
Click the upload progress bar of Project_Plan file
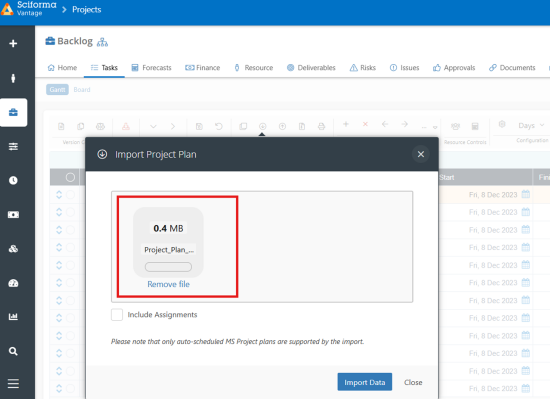(x=168, y=267)
